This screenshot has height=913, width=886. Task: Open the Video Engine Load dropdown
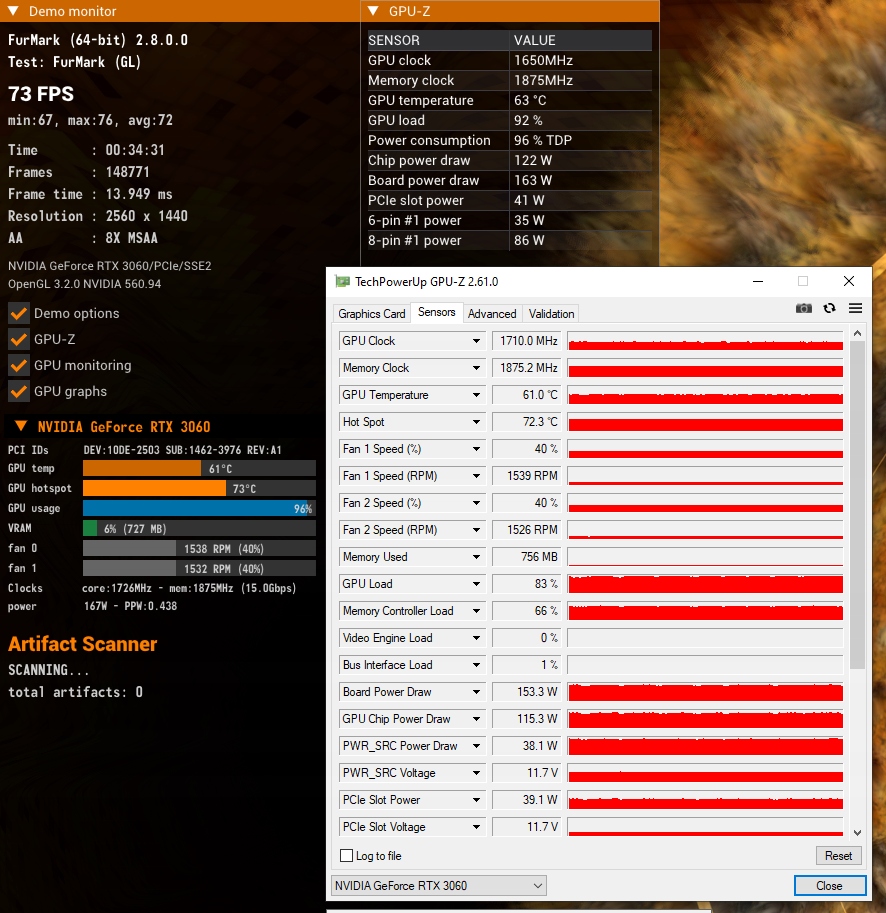pos(476,638)
